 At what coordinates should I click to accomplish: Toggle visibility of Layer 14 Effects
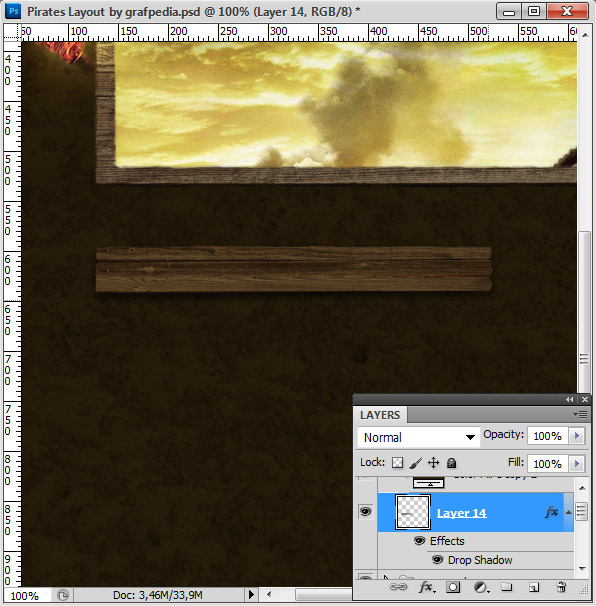pyautogui.click(x=419, y=540)
